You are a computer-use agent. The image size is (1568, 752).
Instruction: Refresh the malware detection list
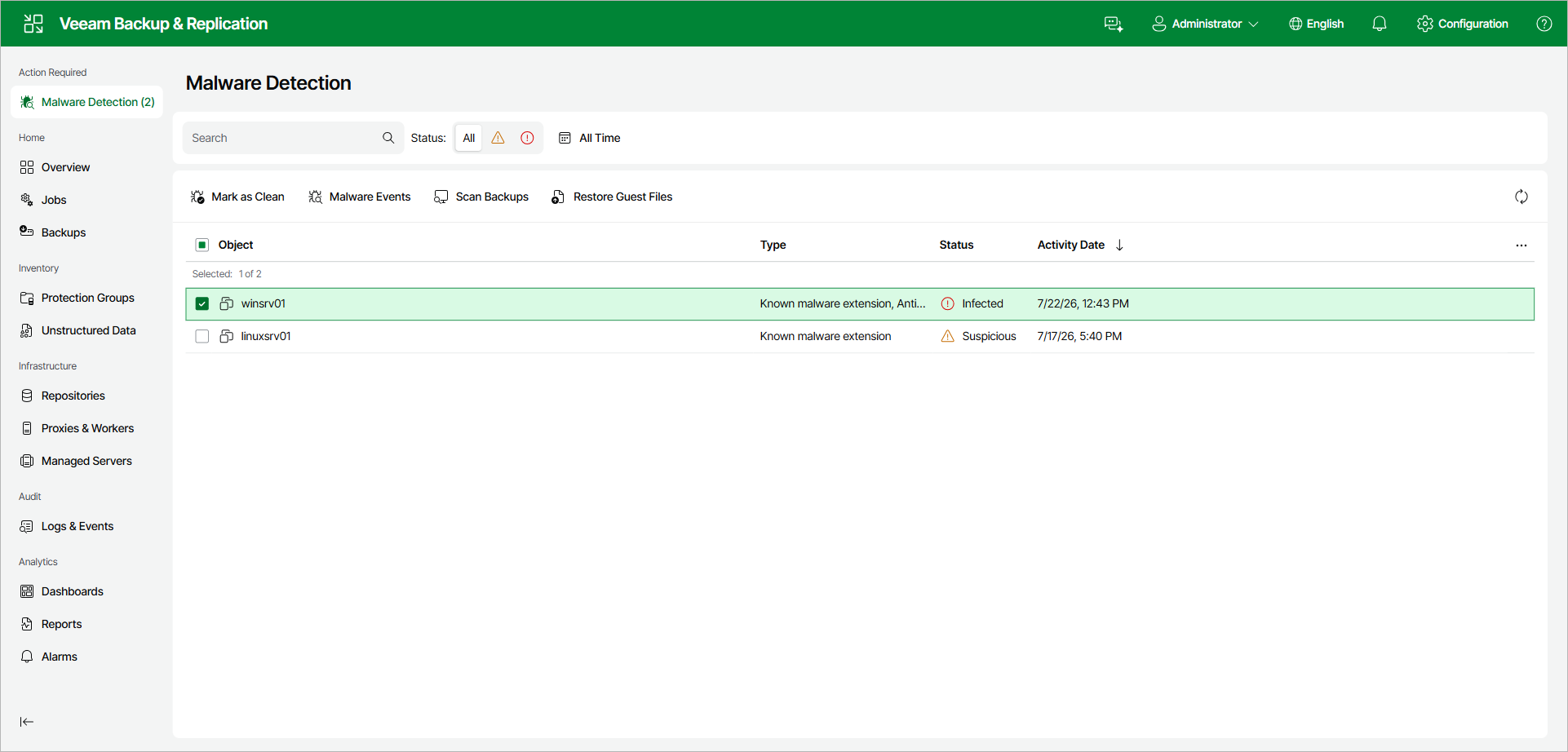click(x=1521, y=197)
